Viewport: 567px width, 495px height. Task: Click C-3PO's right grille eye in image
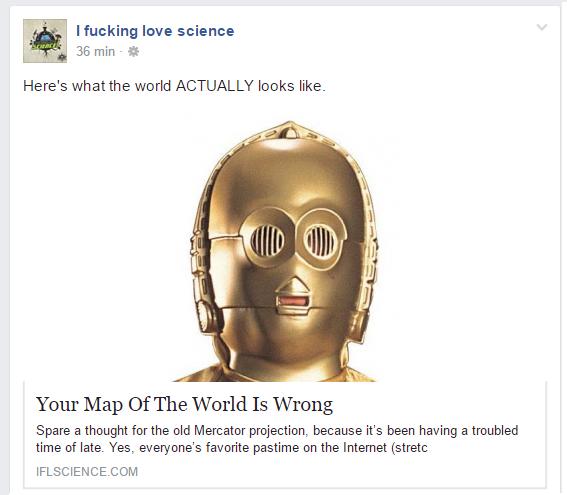click(x=321, y=240)
